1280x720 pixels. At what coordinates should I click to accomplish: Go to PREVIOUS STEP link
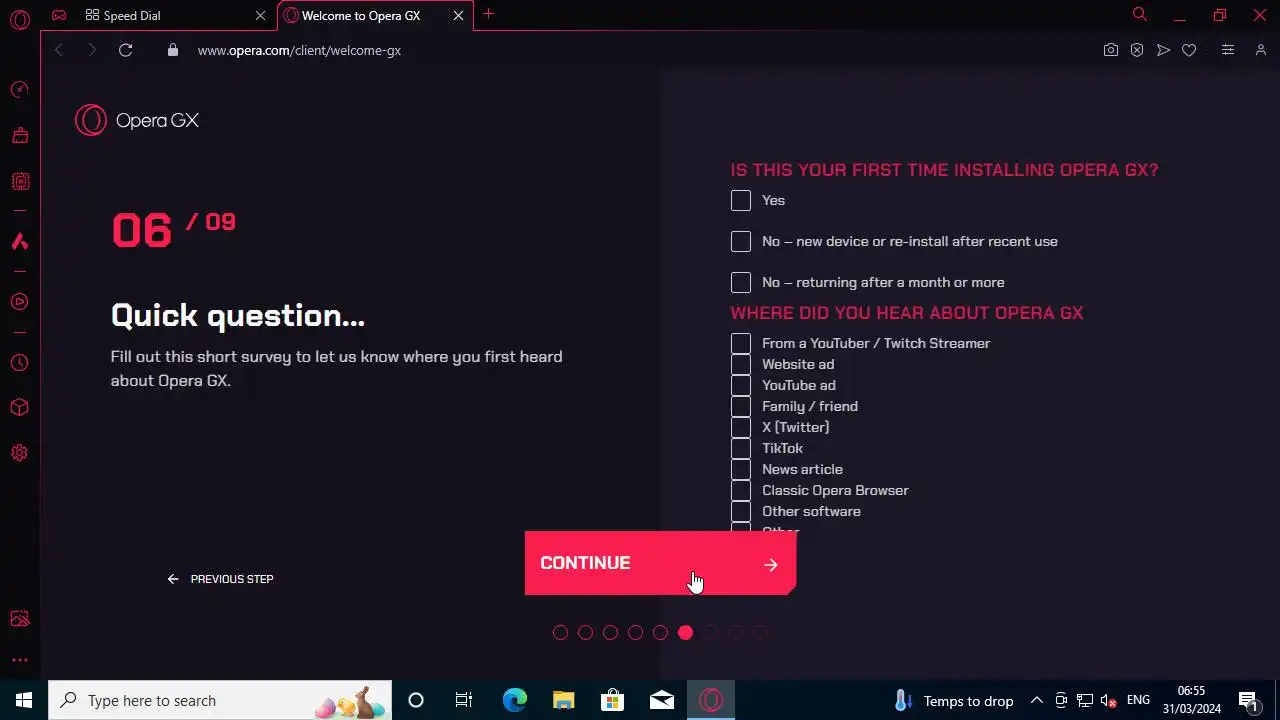(x=221, y=579)
